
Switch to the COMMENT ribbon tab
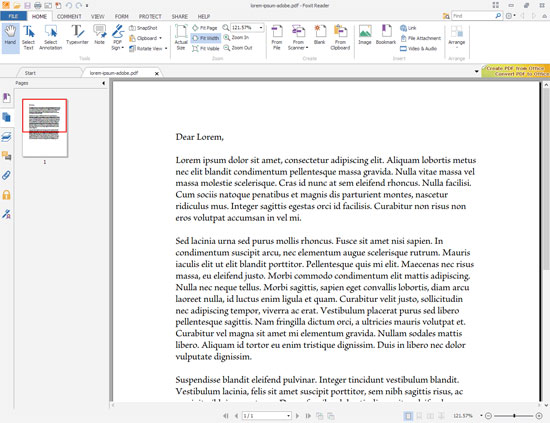pos(69,16)
